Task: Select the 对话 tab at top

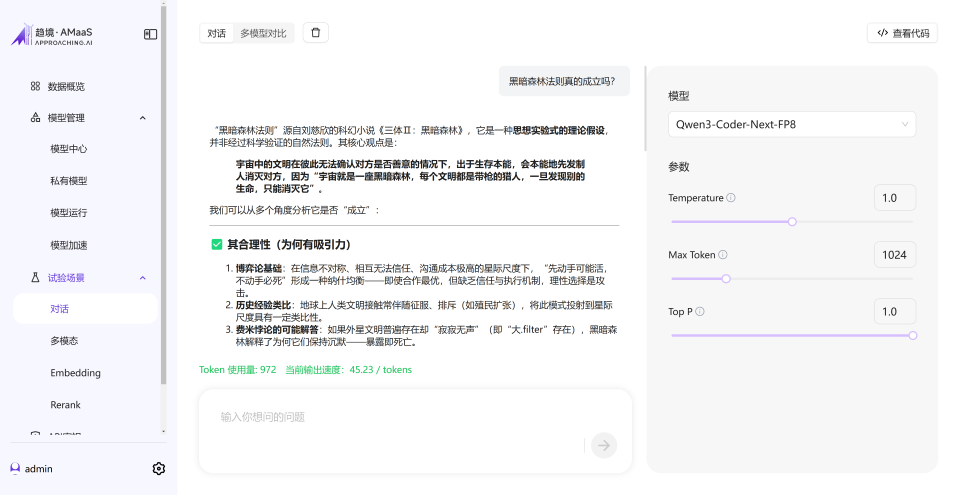Action: click(216, 33)
